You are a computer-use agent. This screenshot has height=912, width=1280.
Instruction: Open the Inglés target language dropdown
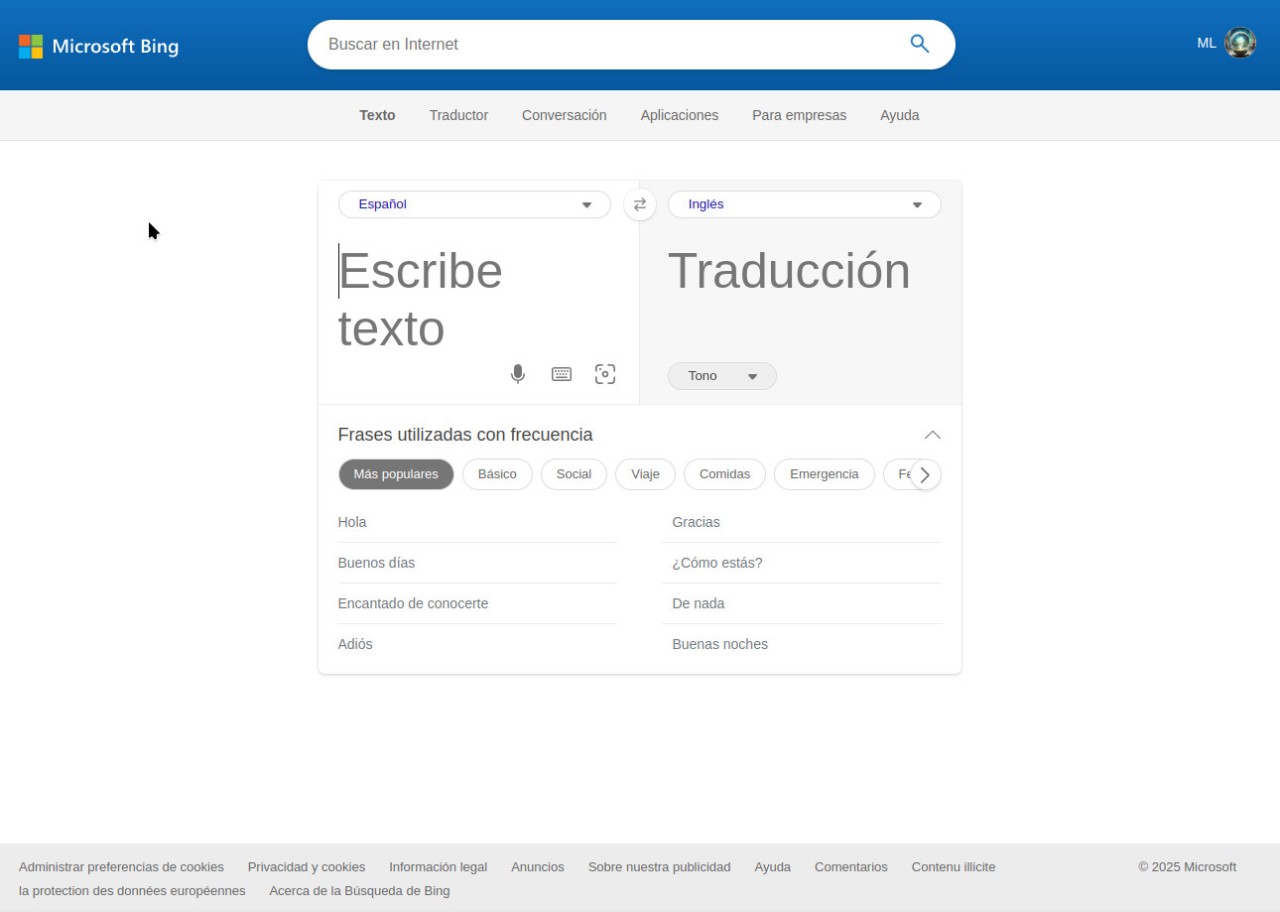[x=804, y=204]
